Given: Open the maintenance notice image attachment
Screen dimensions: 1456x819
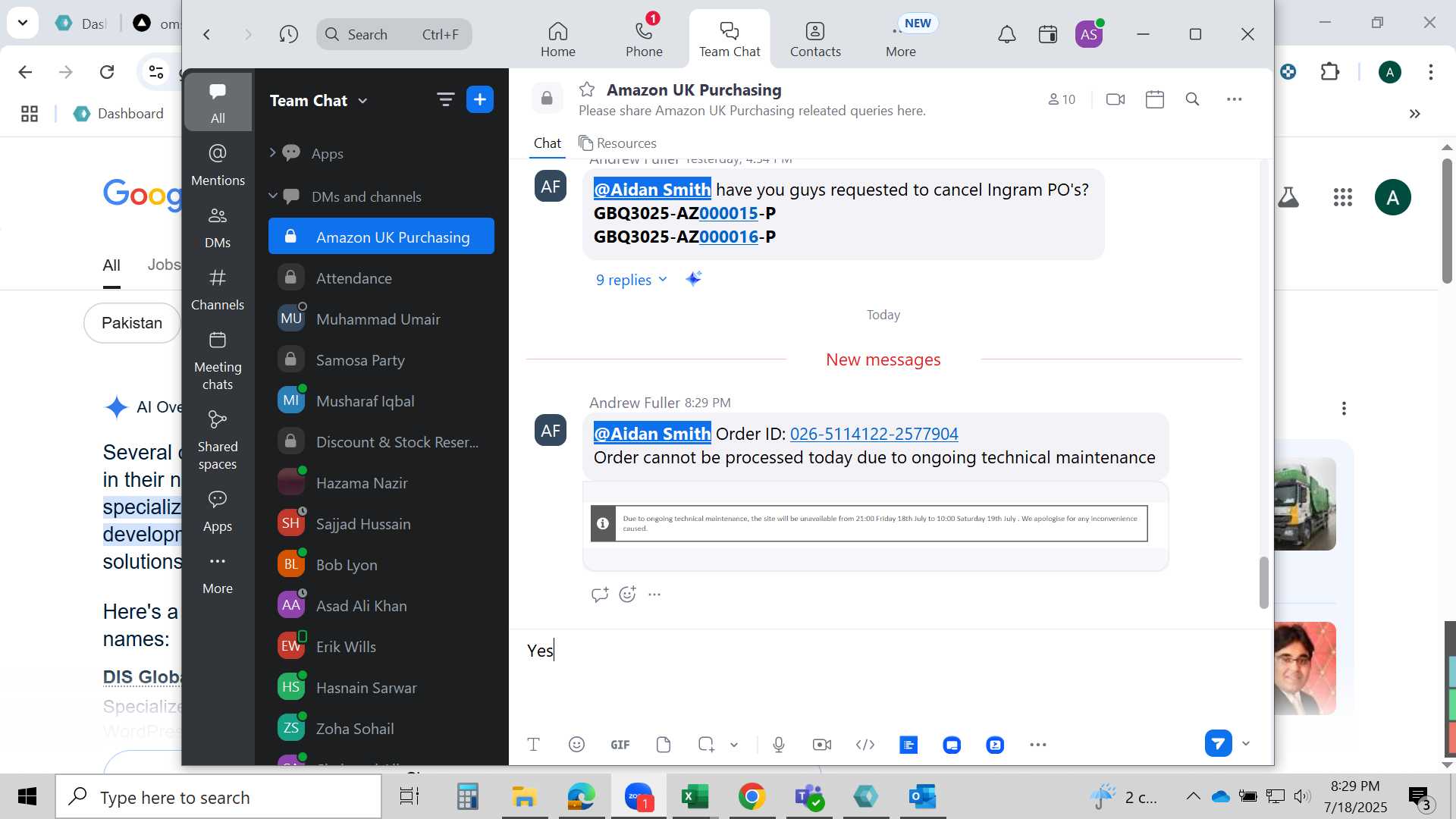Looking at the screenshot, I should pyautogui.click(x=869, y=522).
